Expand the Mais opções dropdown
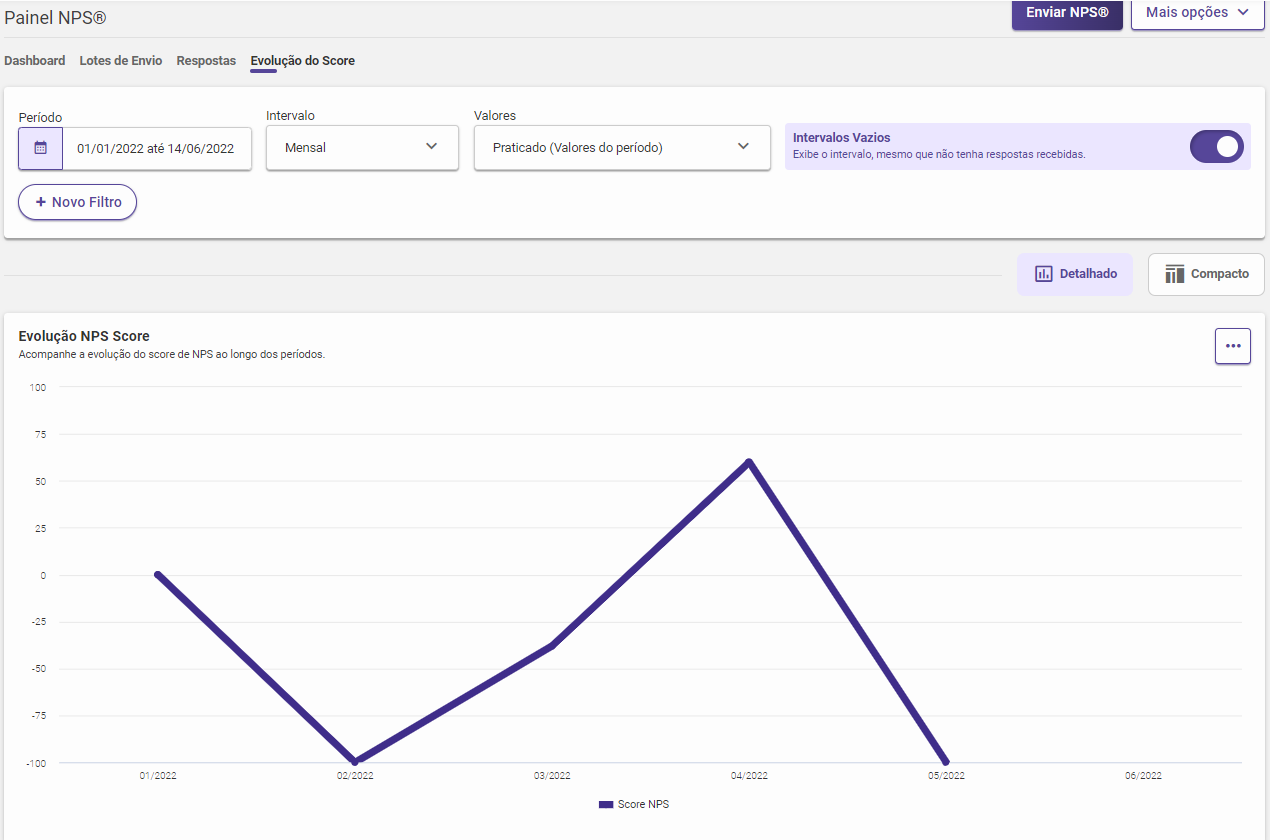This screenshot has width=1270, height=840. coord(1197,13)
